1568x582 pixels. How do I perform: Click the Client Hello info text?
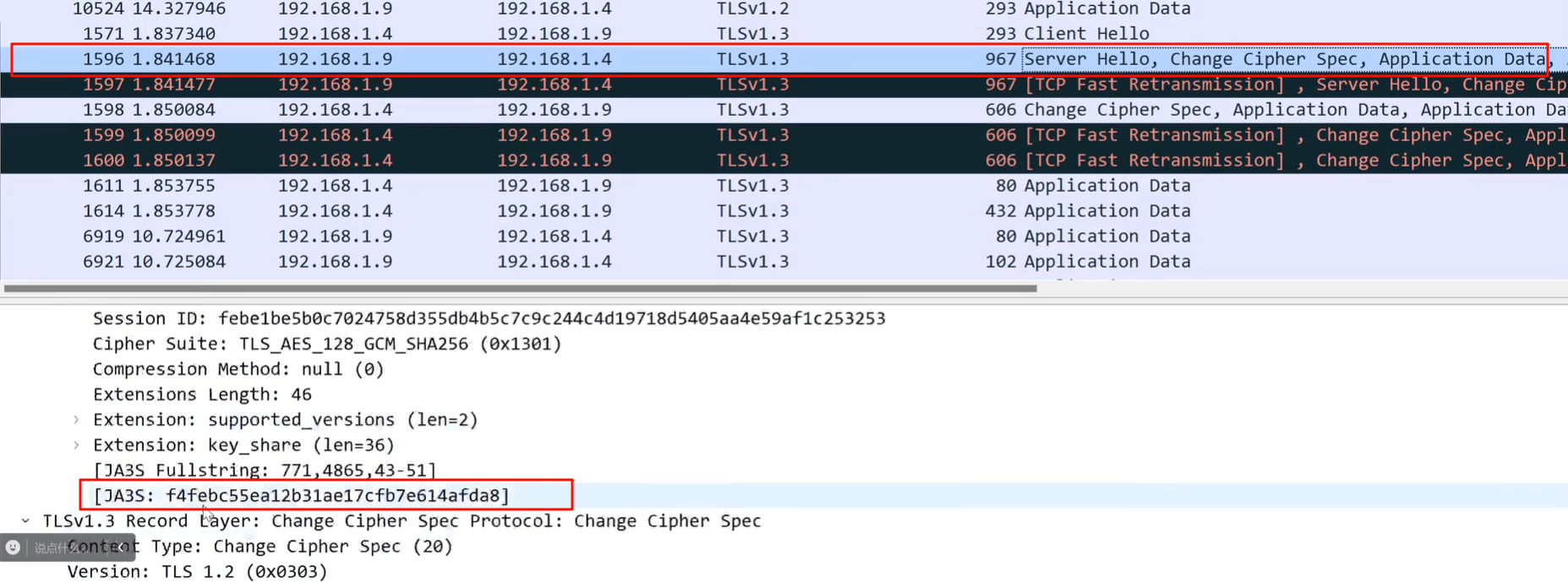[1087, 34]
